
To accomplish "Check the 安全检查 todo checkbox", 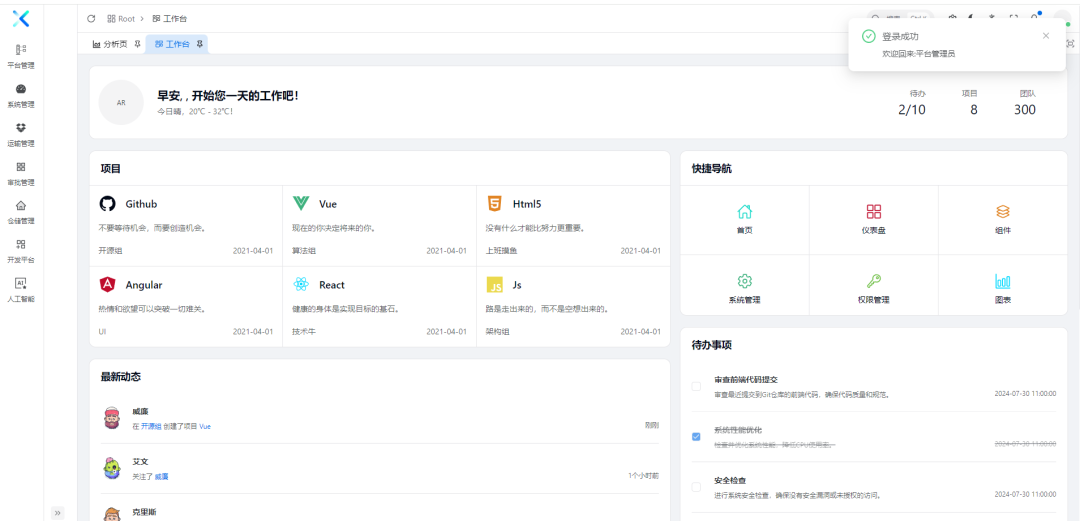I will [696, 487].
